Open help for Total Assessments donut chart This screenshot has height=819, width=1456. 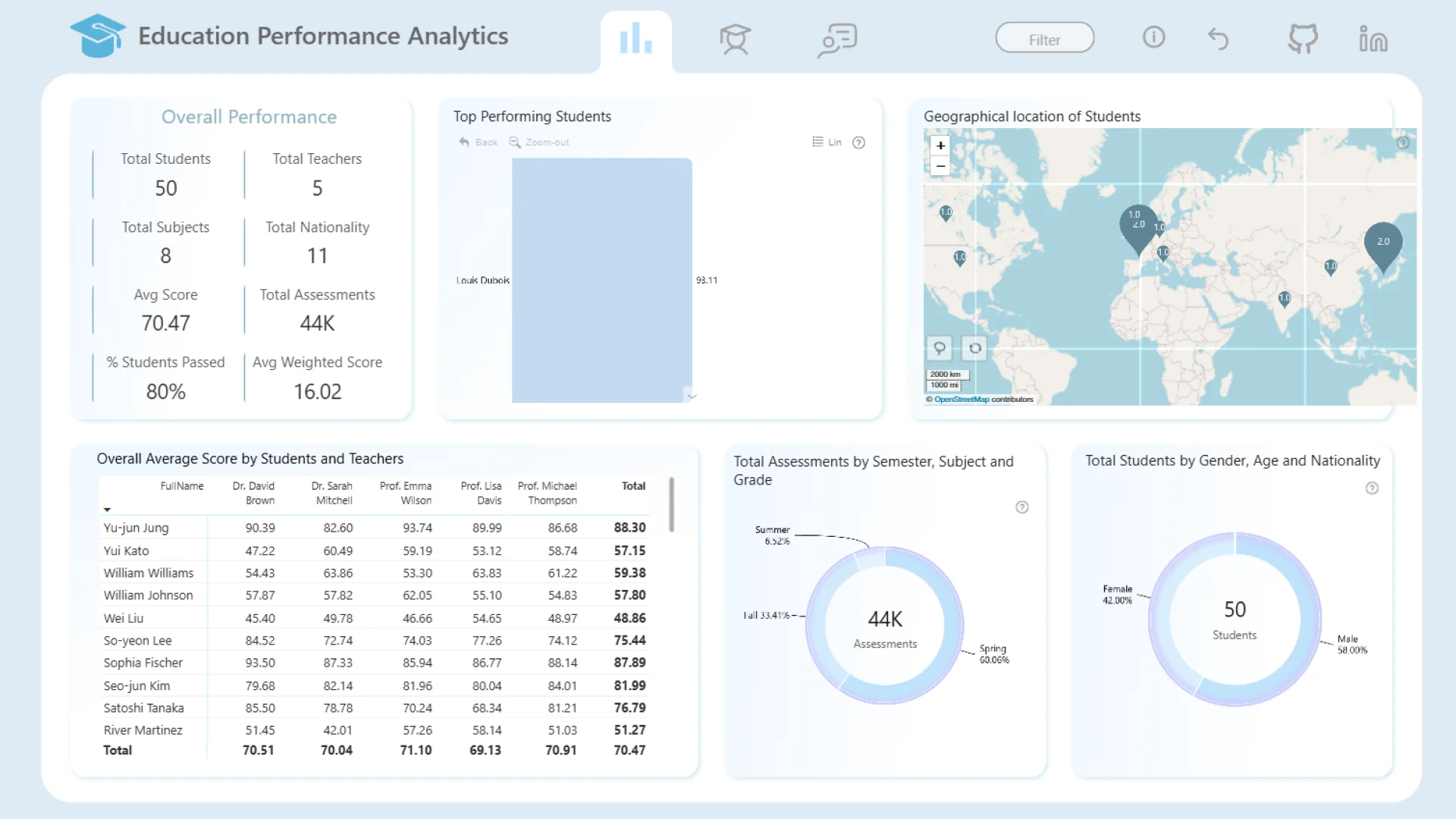(x=1021, y=507)
